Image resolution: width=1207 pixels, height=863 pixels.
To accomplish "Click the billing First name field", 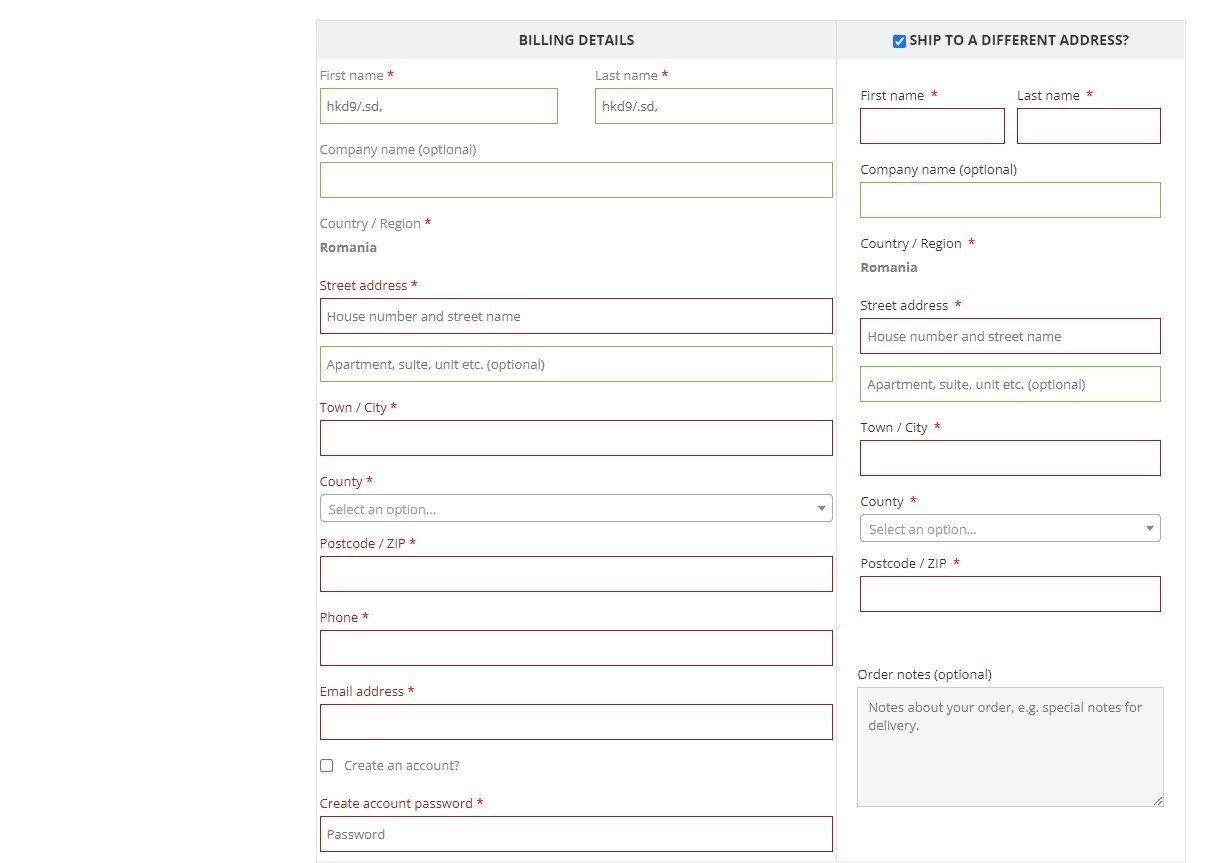I will click(x=439, y=106).
